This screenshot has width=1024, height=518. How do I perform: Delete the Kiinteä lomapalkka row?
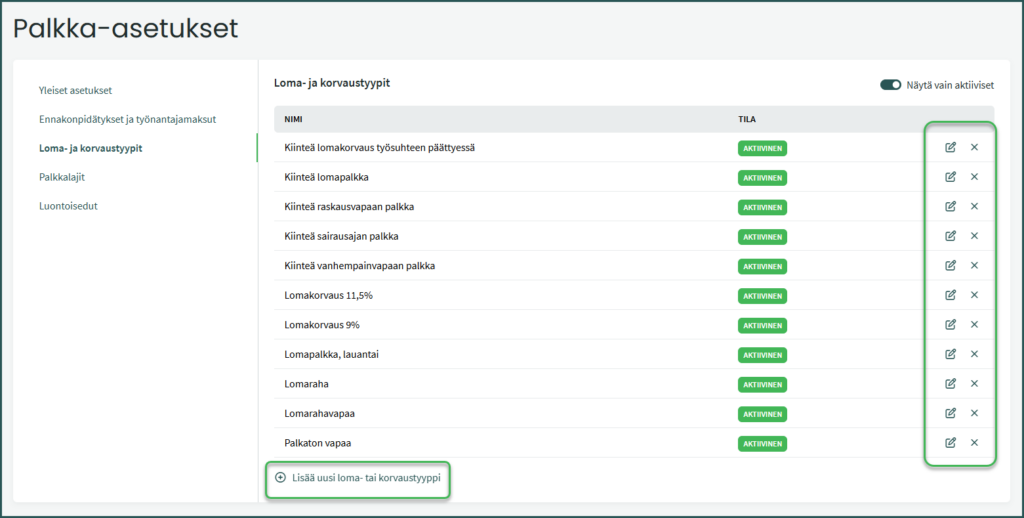click(x=974, y=177)
